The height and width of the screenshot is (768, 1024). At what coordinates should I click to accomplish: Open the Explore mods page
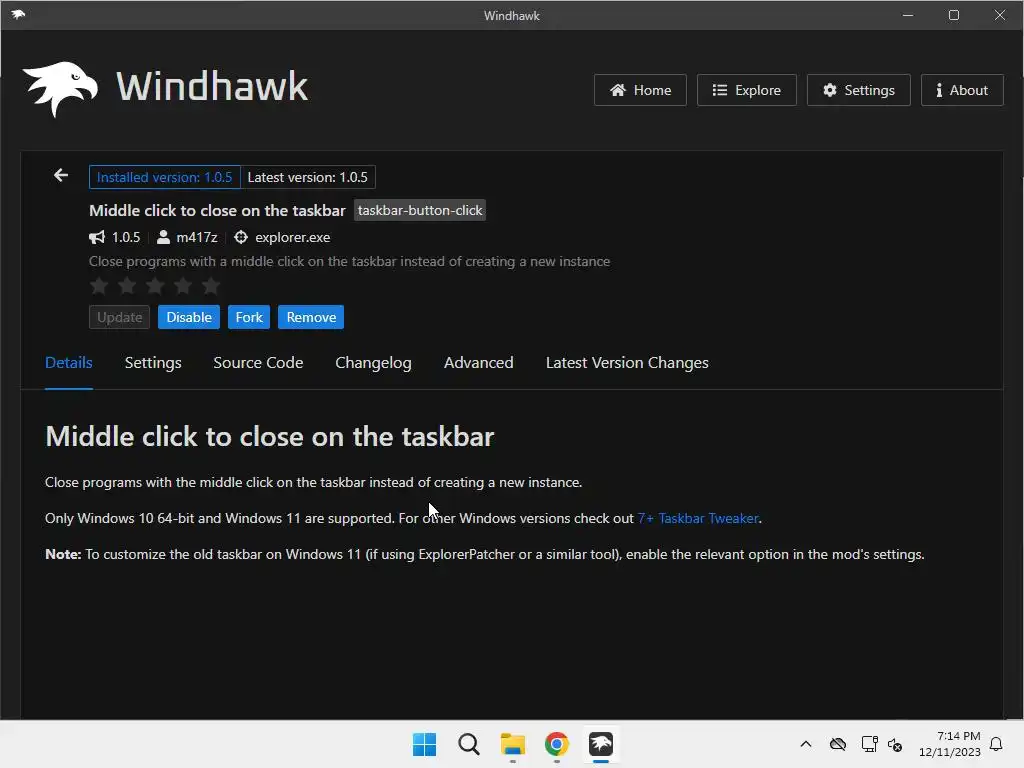tap(746, 90)
